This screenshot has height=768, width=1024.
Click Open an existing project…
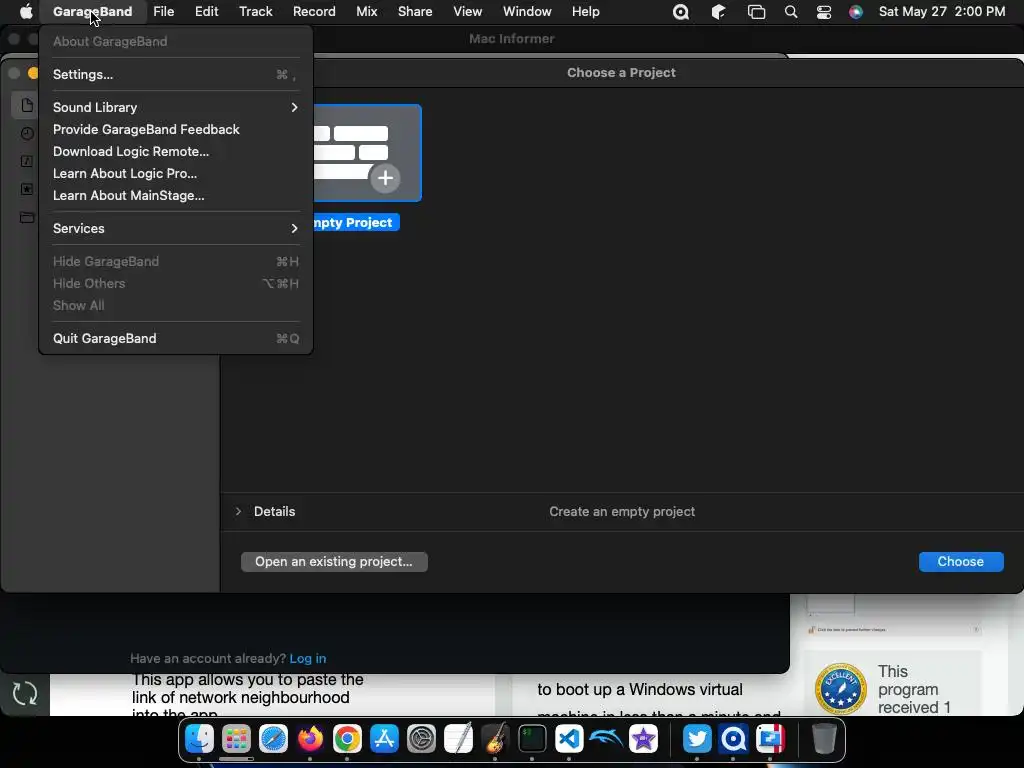tap(334, 562)
